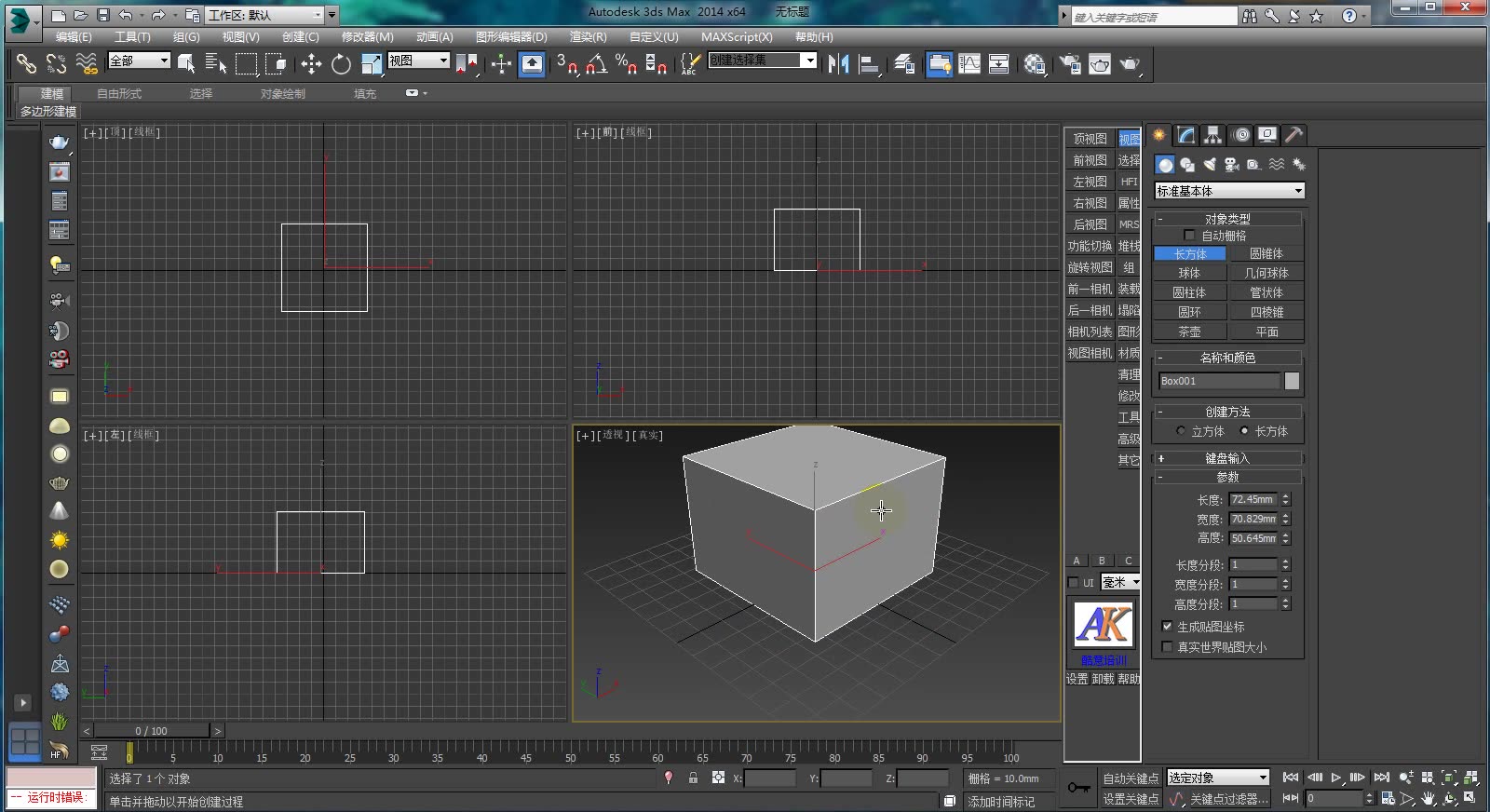This screenshot has height=812, width=1490.
Task: Click the object color swatch beside Box001
Action: point(1292,381)
